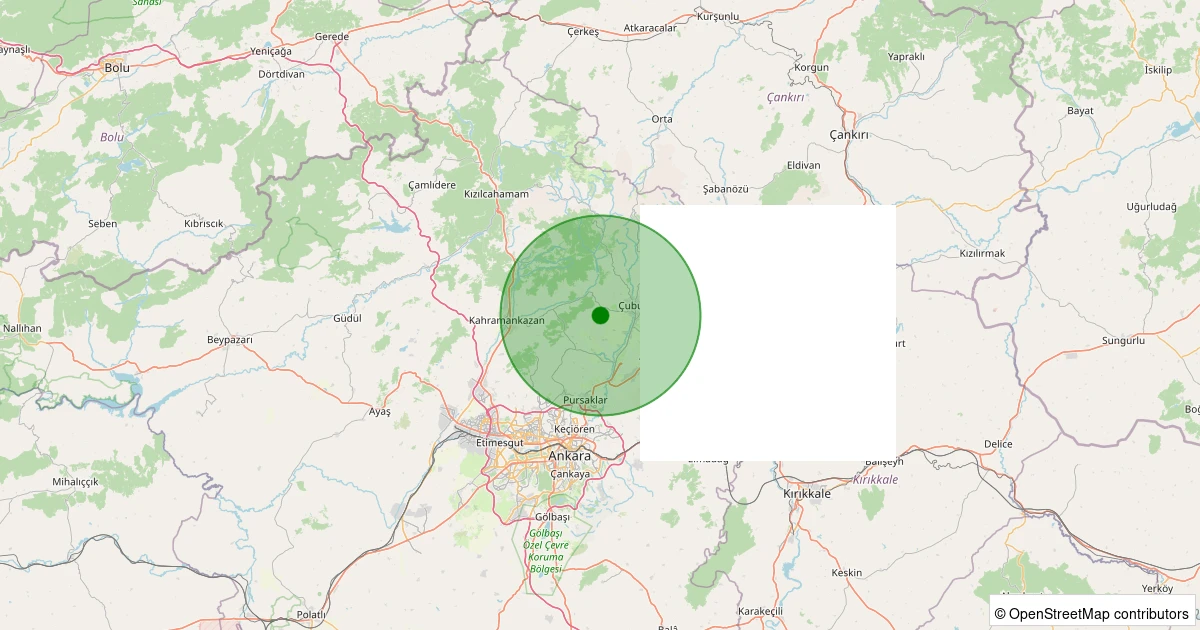This screenshot has height=630, width=1200.
Task: Select the Etimesgut district label
Action: pos(500,442)
